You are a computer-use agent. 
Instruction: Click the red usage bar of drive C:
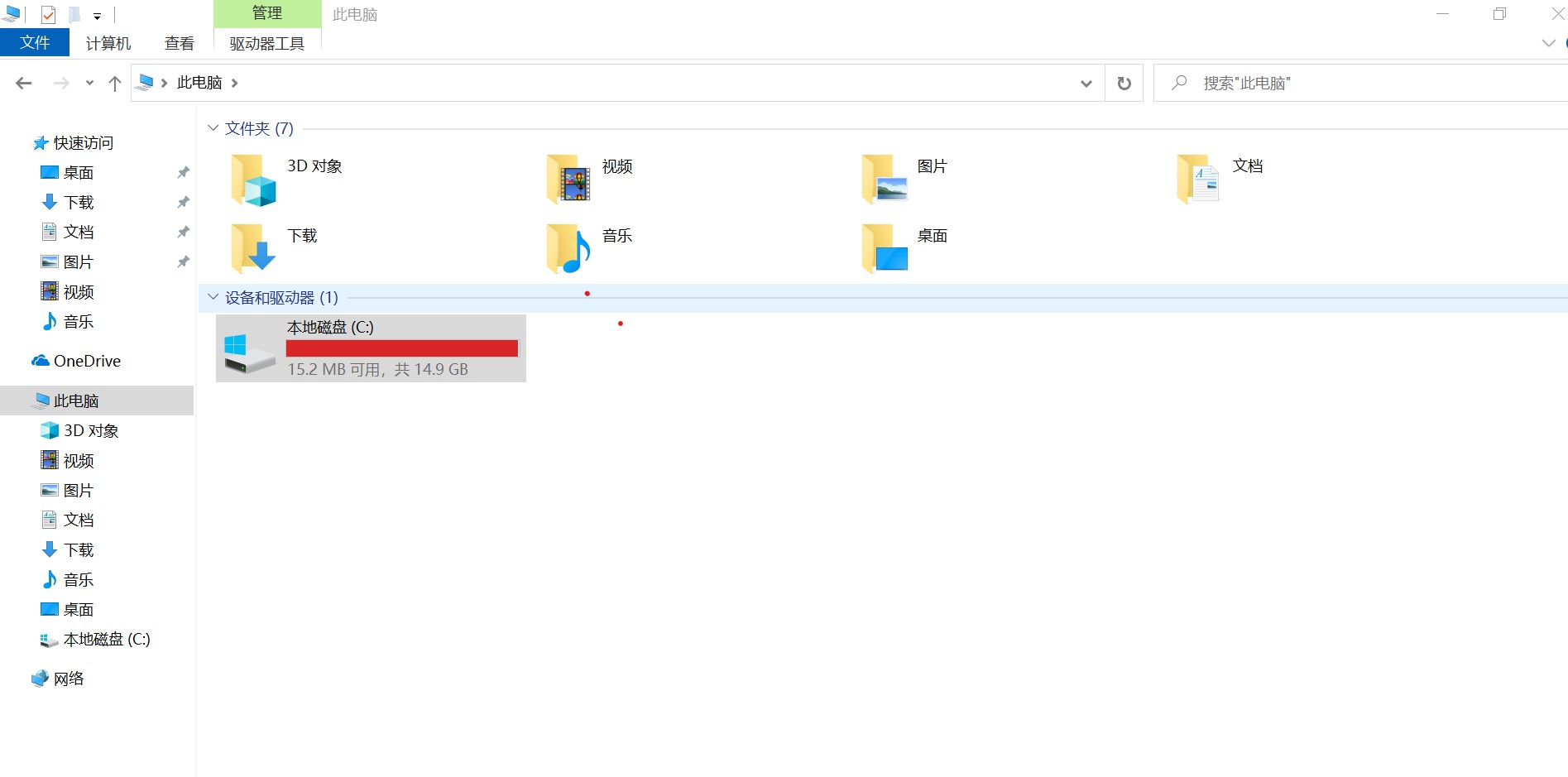402,348
